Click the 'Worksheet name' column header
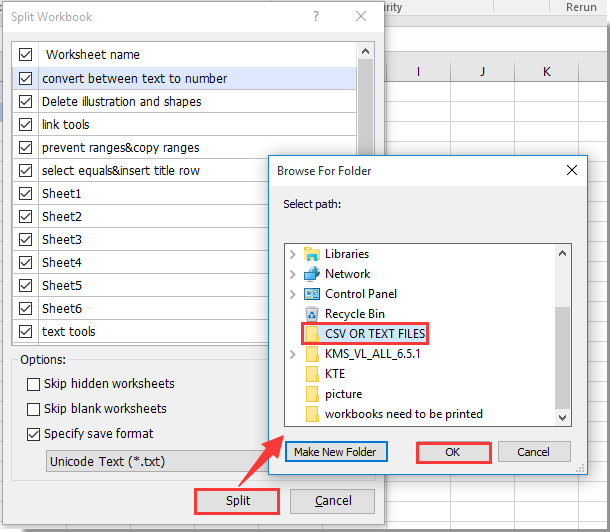Viewport: 610px width, 532px height. point(93,54)
